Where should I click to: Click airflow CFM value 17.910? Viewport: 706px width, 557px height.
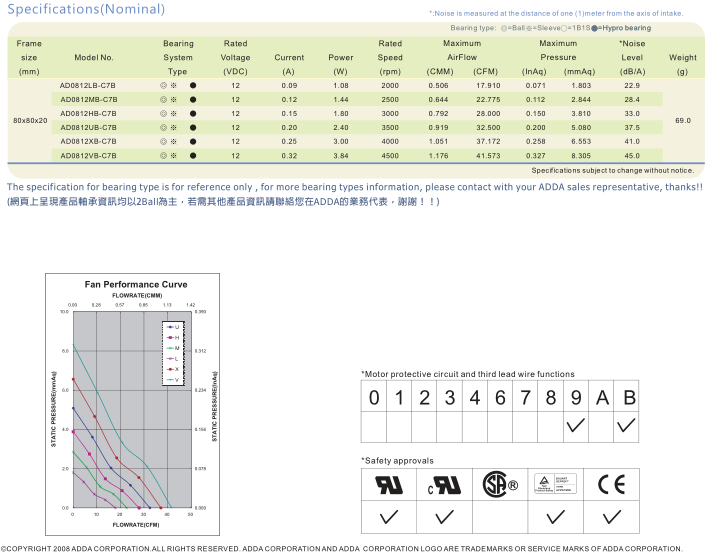(x=488, y=86)
